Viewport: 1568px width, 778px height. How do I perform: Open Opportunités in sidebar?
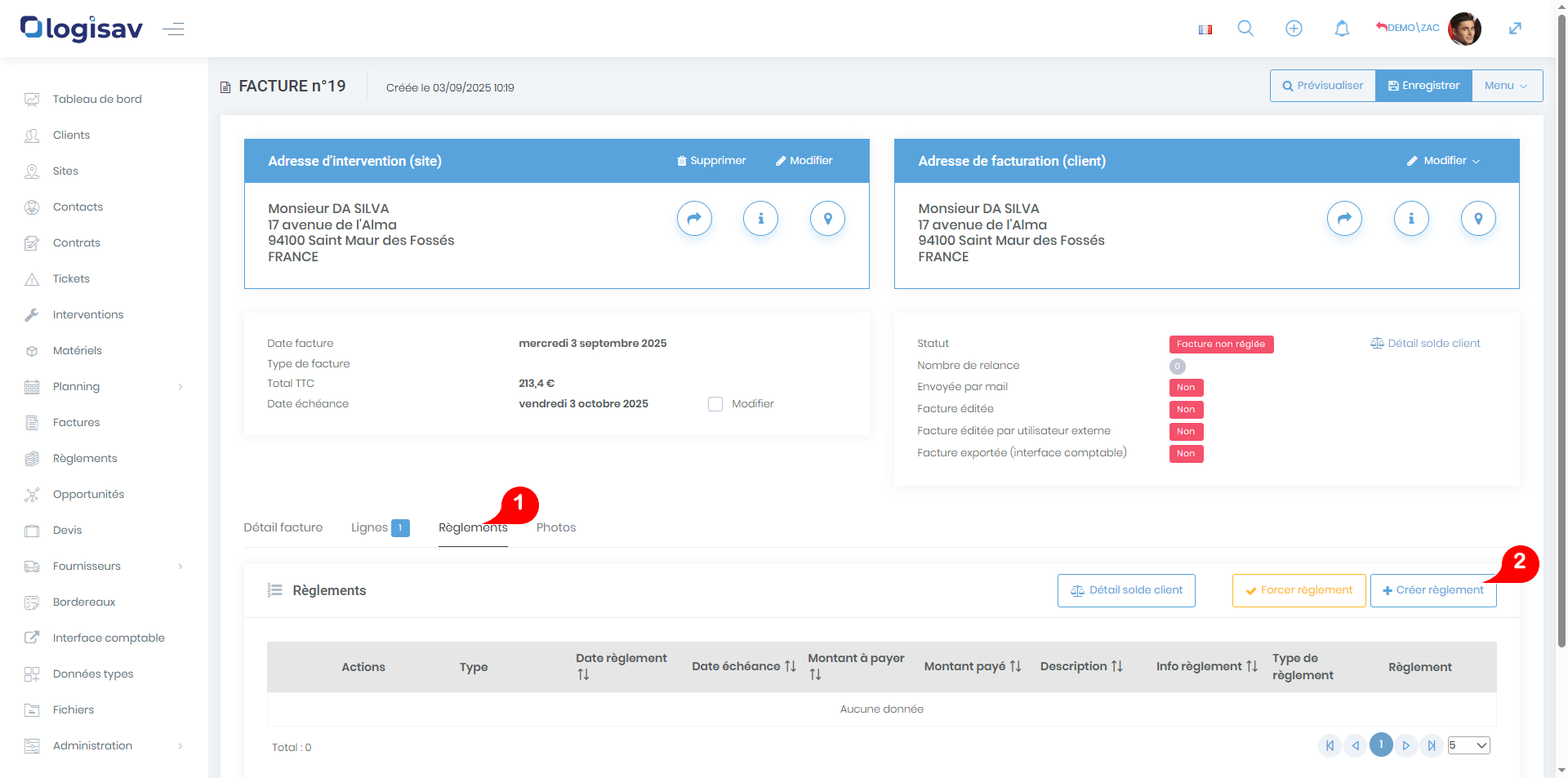(88, 495)
